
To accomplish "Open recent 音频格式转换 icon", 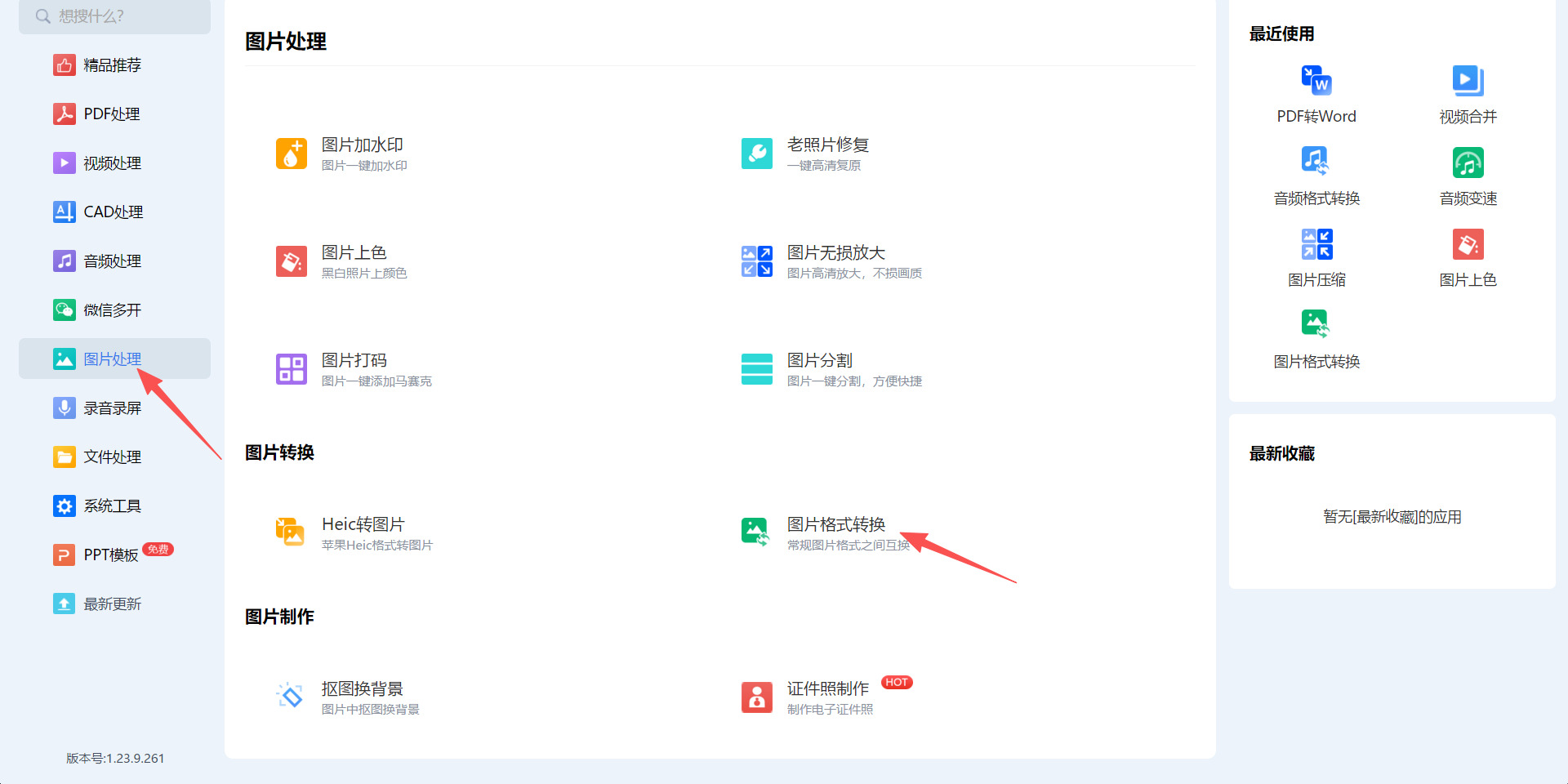I will 1316,162.
